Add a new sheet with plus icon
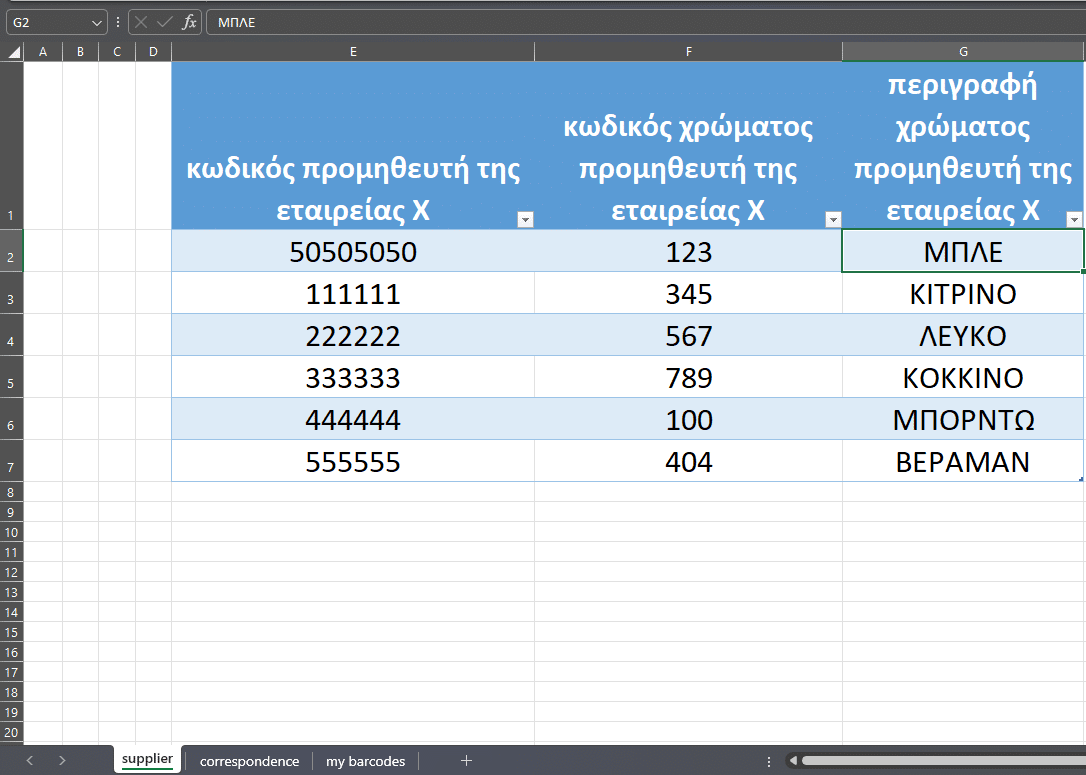The image size is (1086, 775). point(465,761)
